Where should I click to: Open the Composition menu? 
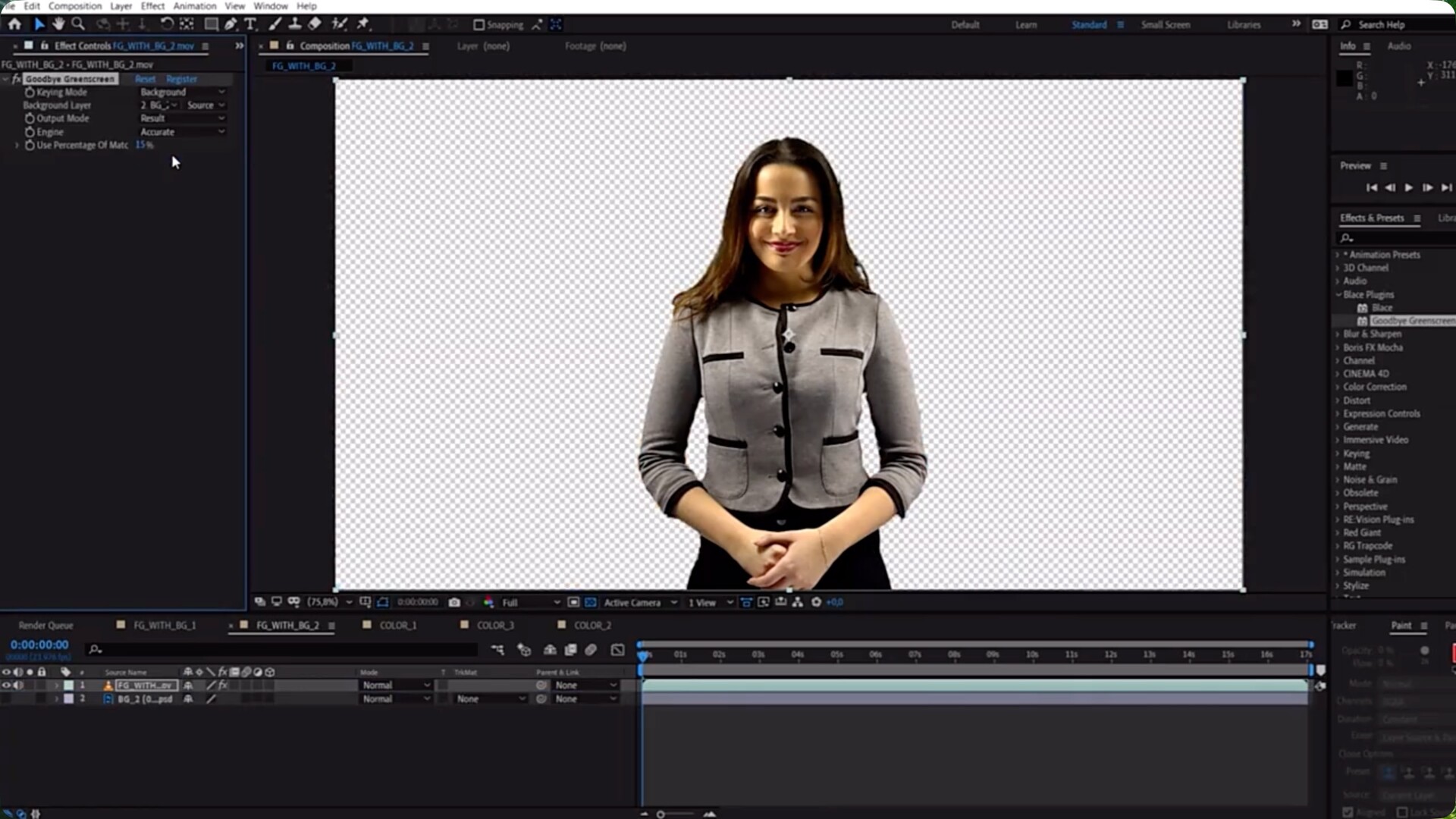point(74,6)
